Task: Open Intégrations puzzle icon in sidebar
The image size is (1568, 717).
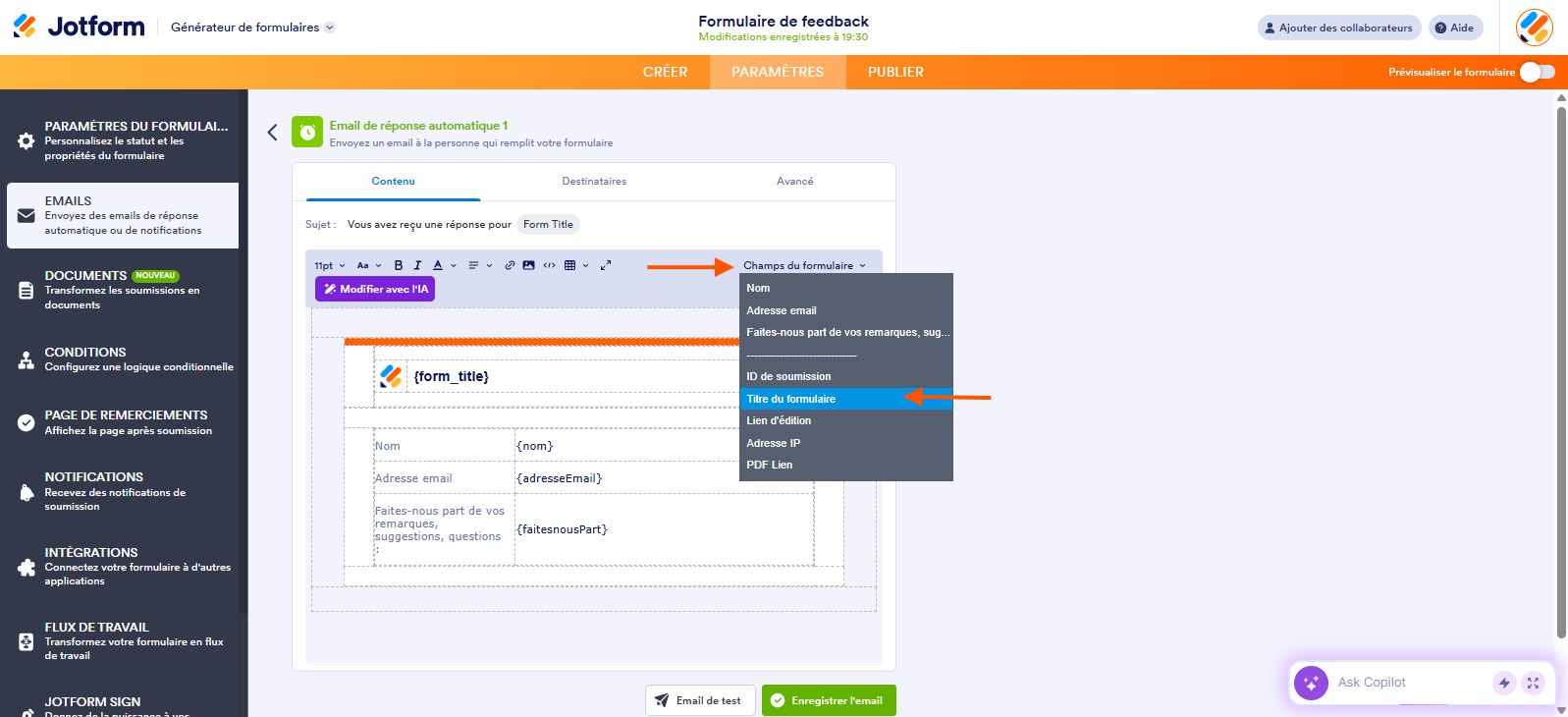Action: coord(27,567)
